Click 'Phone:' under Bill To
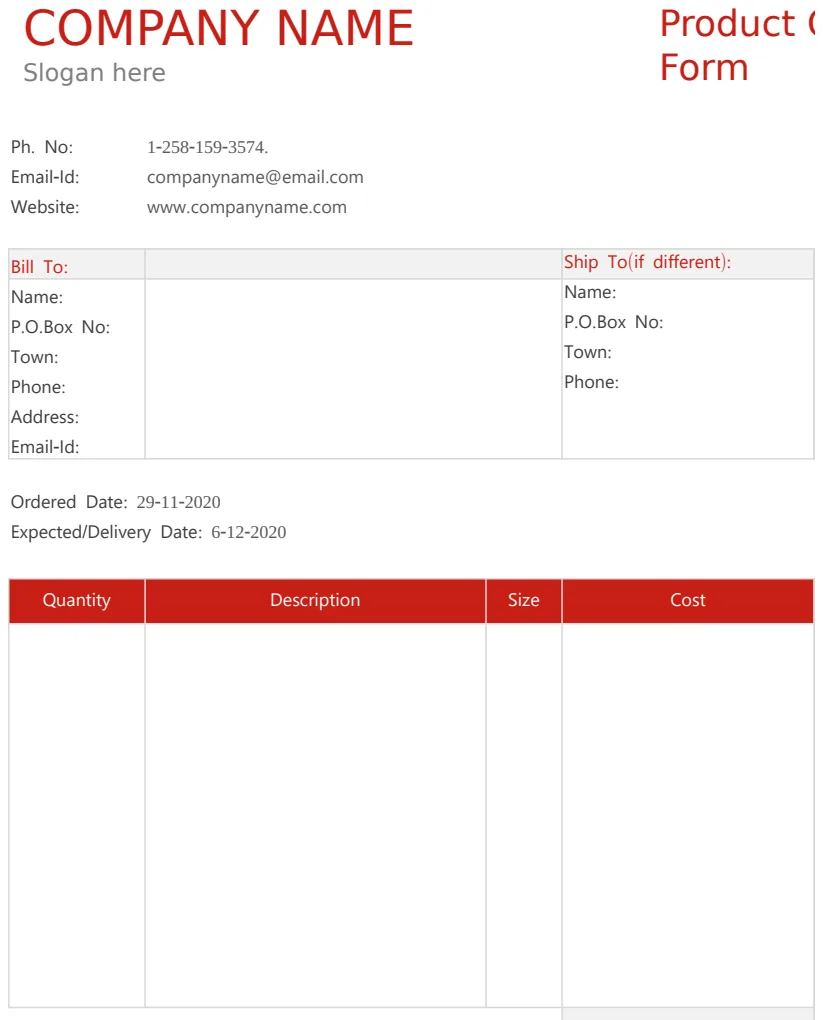Image resolution: width=823 pixels, height=1020 pixels. click(x=38, y=387)
